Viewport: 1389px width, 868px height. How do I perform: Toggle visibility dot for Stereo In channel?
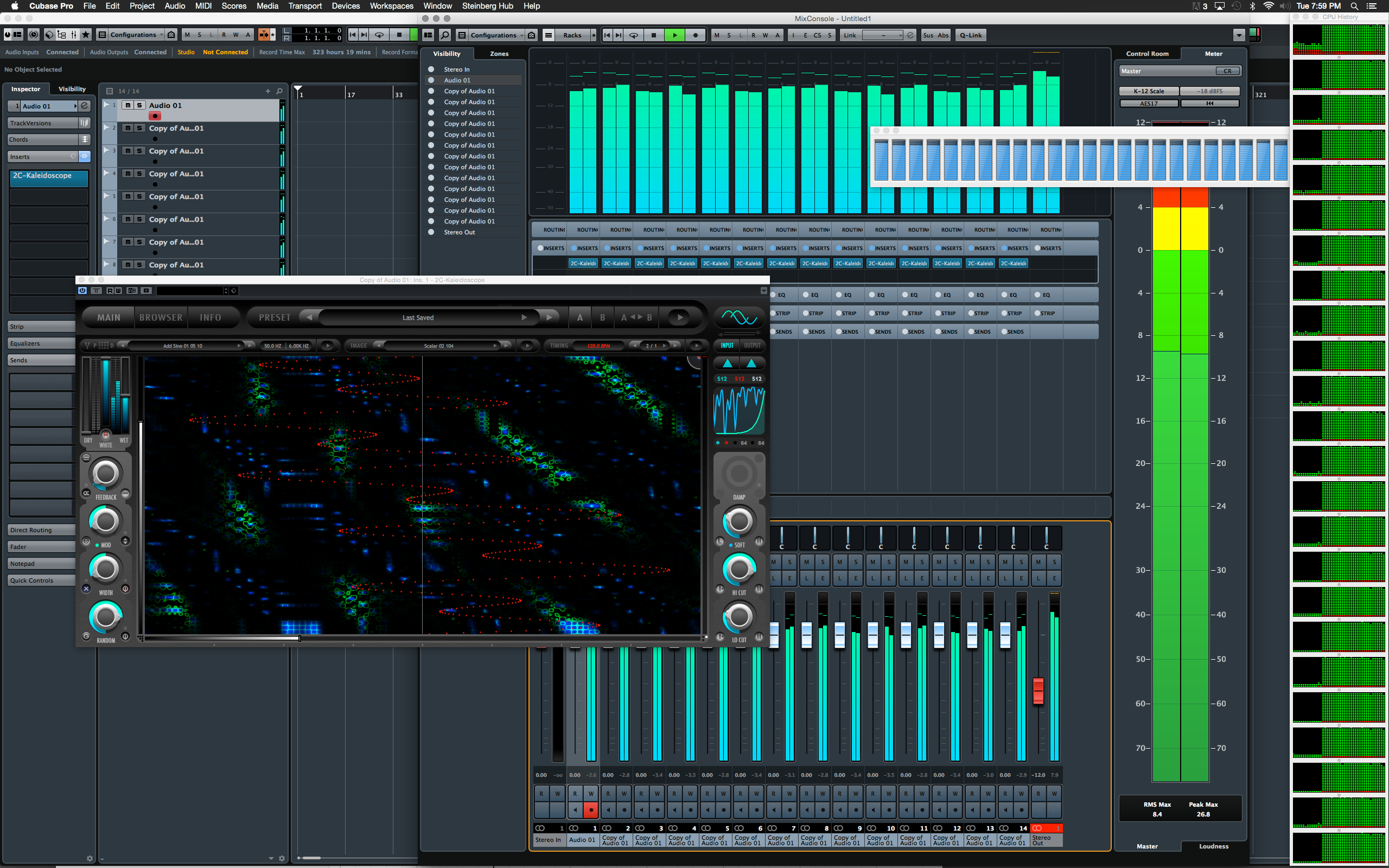pyautogui.click(x=431, y=69)
